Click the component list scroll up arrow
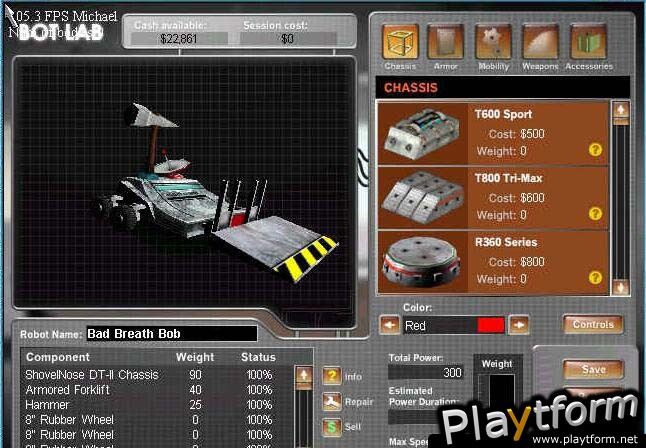 (x=304, y=375)
